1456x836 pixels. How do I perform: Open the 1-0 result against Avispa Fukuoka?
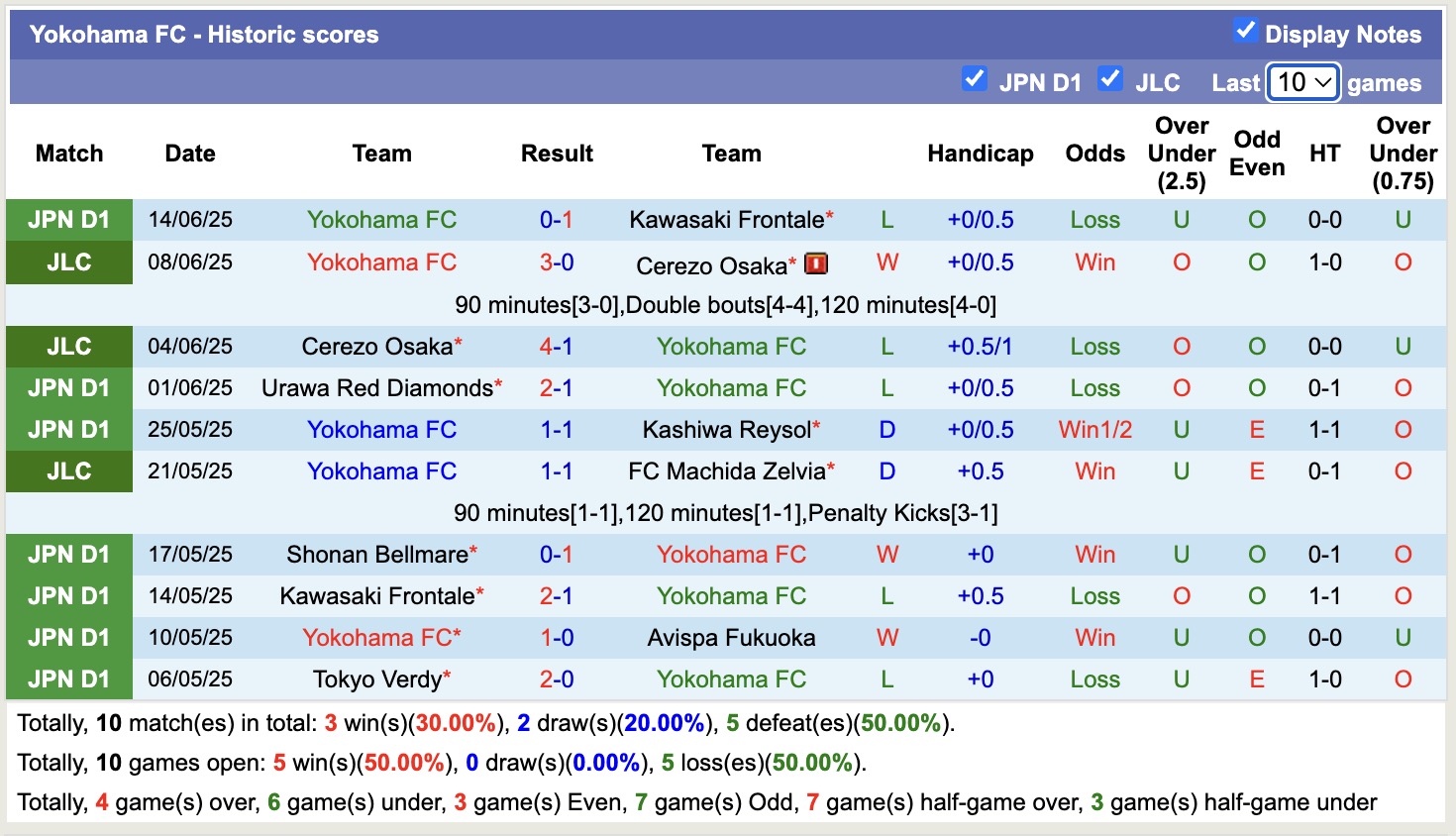point(557,638)
